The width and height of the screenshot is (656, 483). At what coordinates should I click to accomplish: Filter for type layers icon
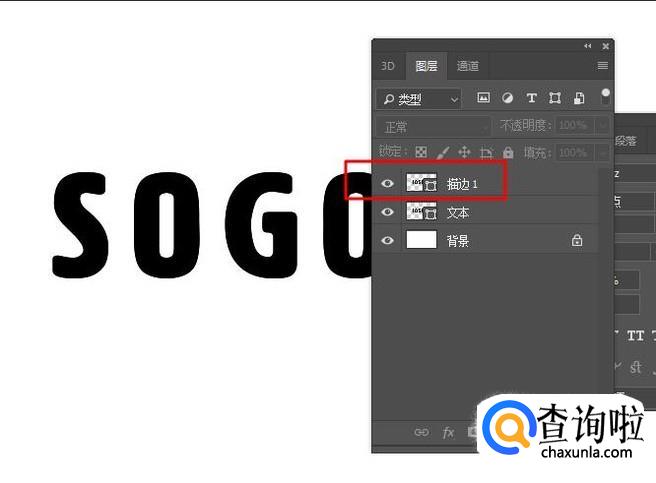coord(531,98)
